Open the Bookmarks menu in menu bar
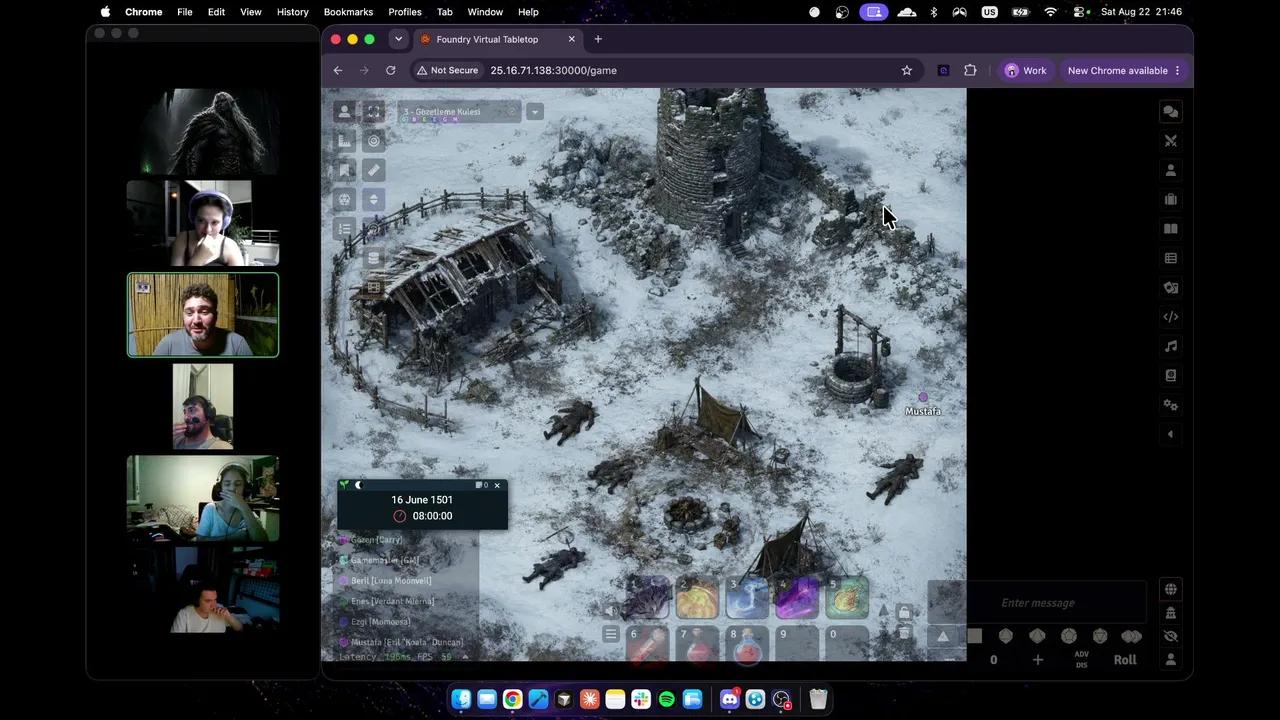1280x720 pixels. [348, 12]
